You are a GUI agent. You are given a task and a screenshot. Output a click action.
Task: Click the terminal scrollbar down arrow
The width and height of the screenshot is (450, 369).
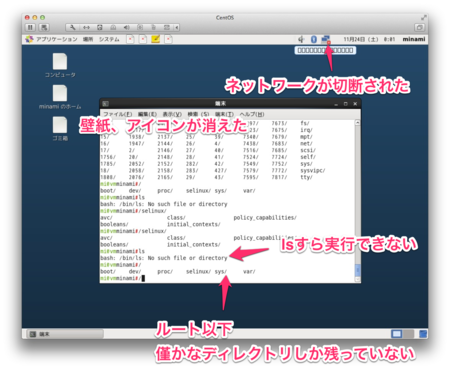coord(357,280)
